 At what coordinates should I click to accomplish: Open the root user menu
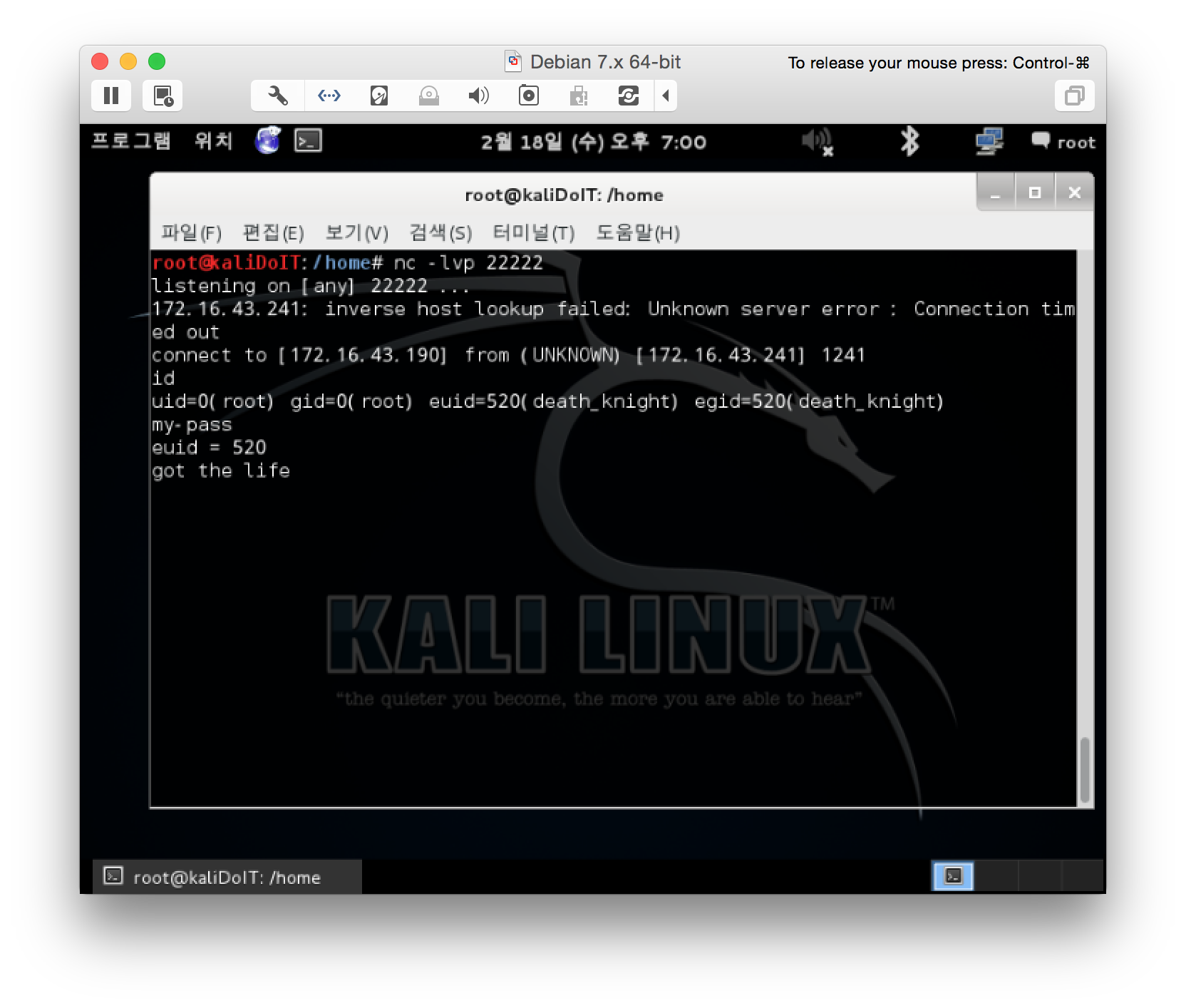point(1063,142)
